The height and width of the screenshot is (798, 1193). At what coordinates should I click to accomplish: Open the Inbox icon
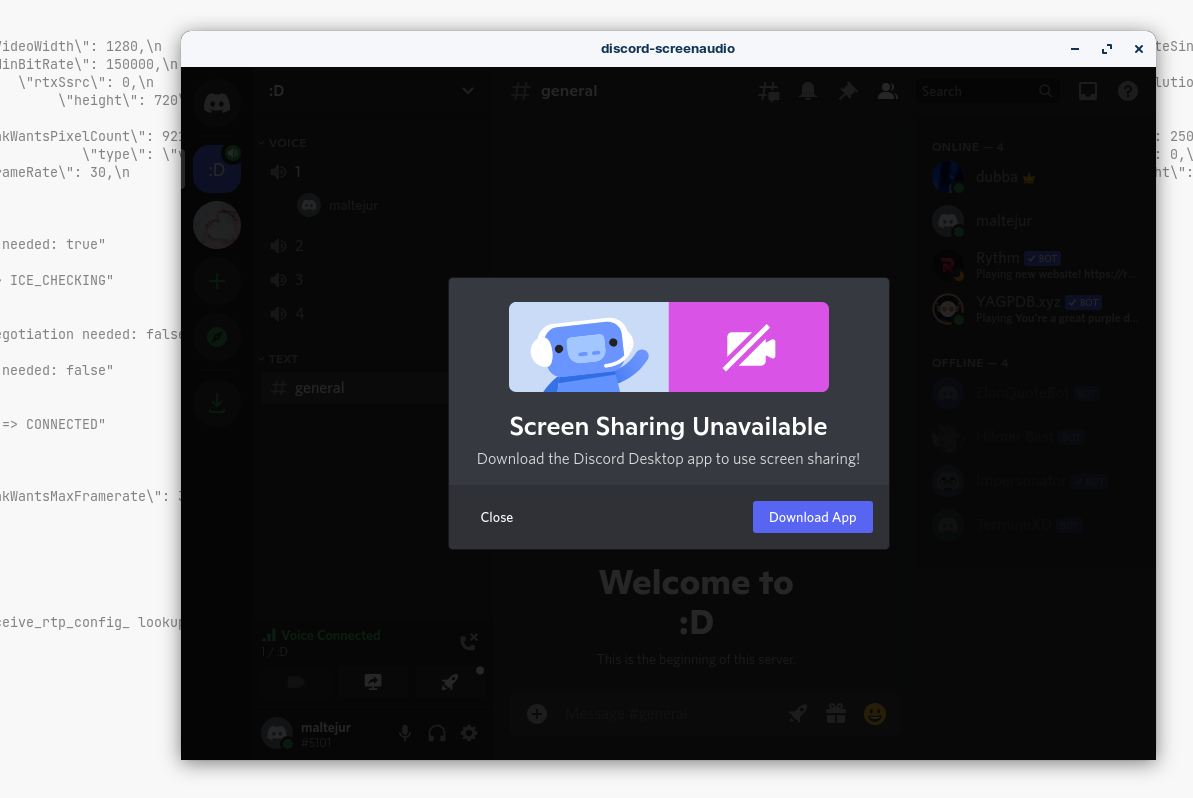coord(1088,91)
